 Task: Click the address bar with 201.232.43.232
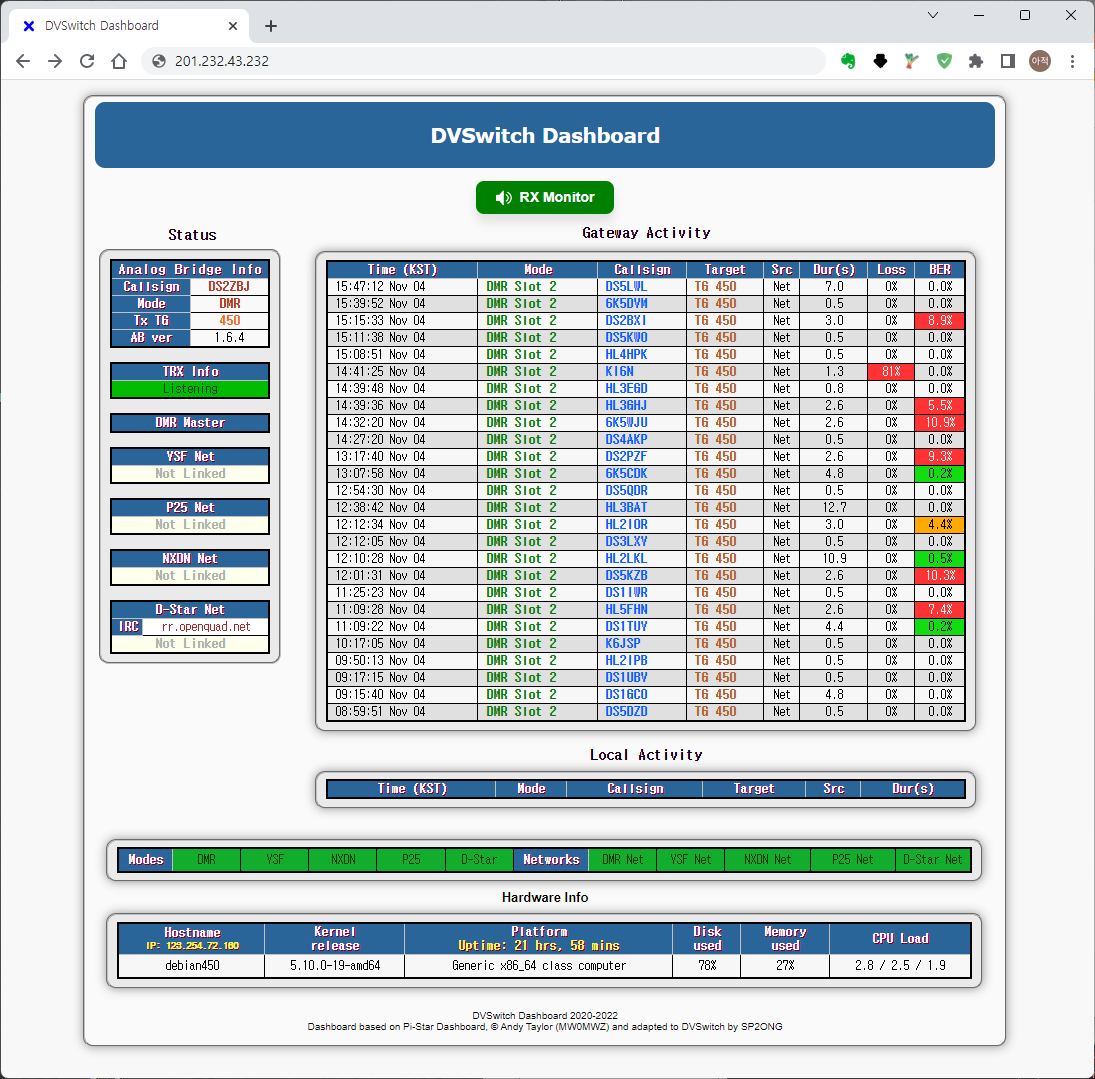point(483,61)
